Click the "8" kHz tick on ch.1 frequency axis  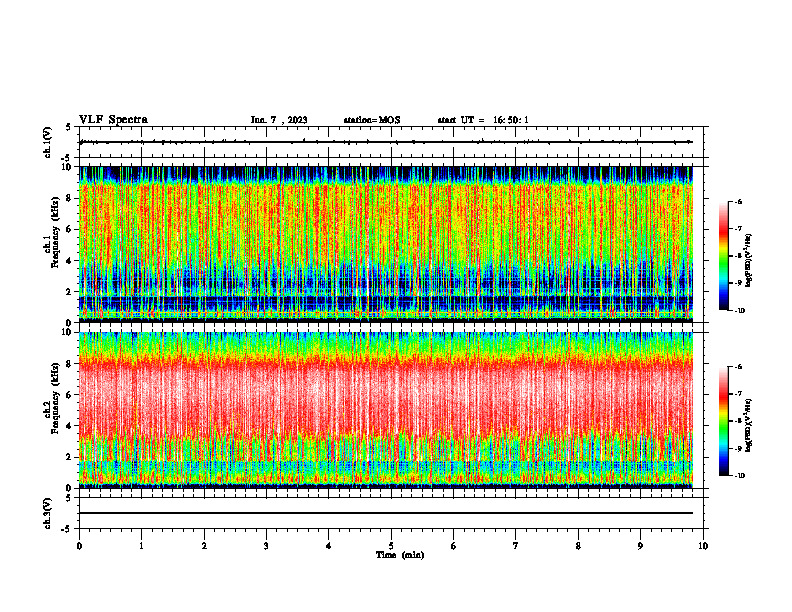[x=70, y=198]
